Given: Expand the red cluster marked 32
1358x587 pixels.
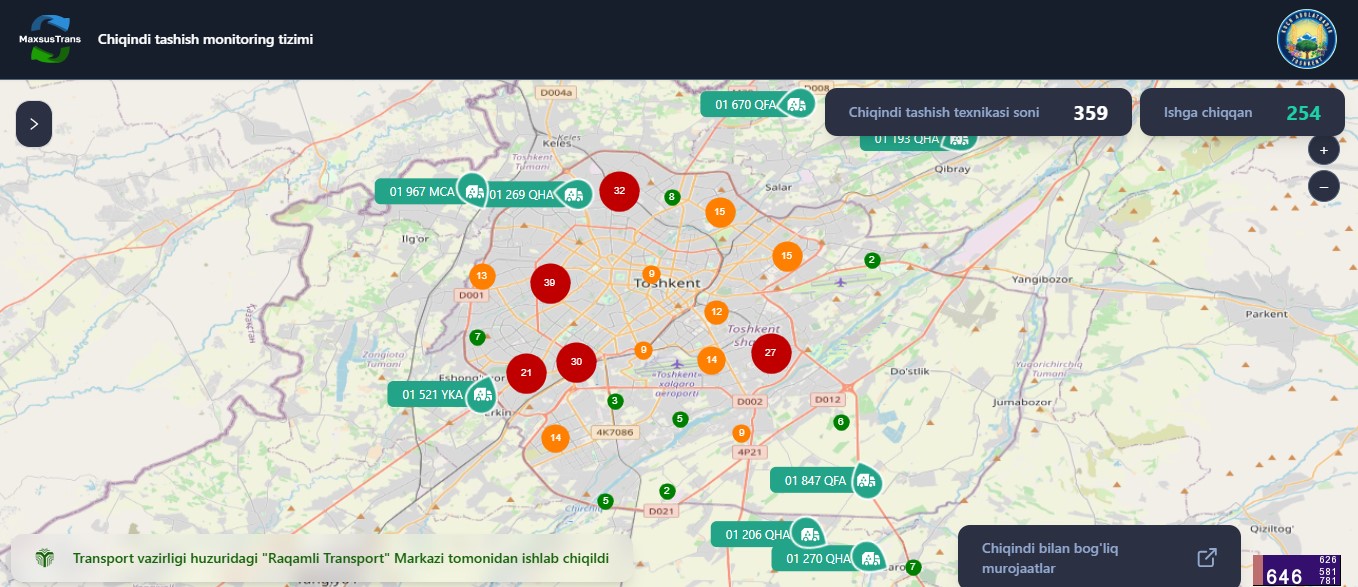Looking at the screenshot, I should point(619,191).
